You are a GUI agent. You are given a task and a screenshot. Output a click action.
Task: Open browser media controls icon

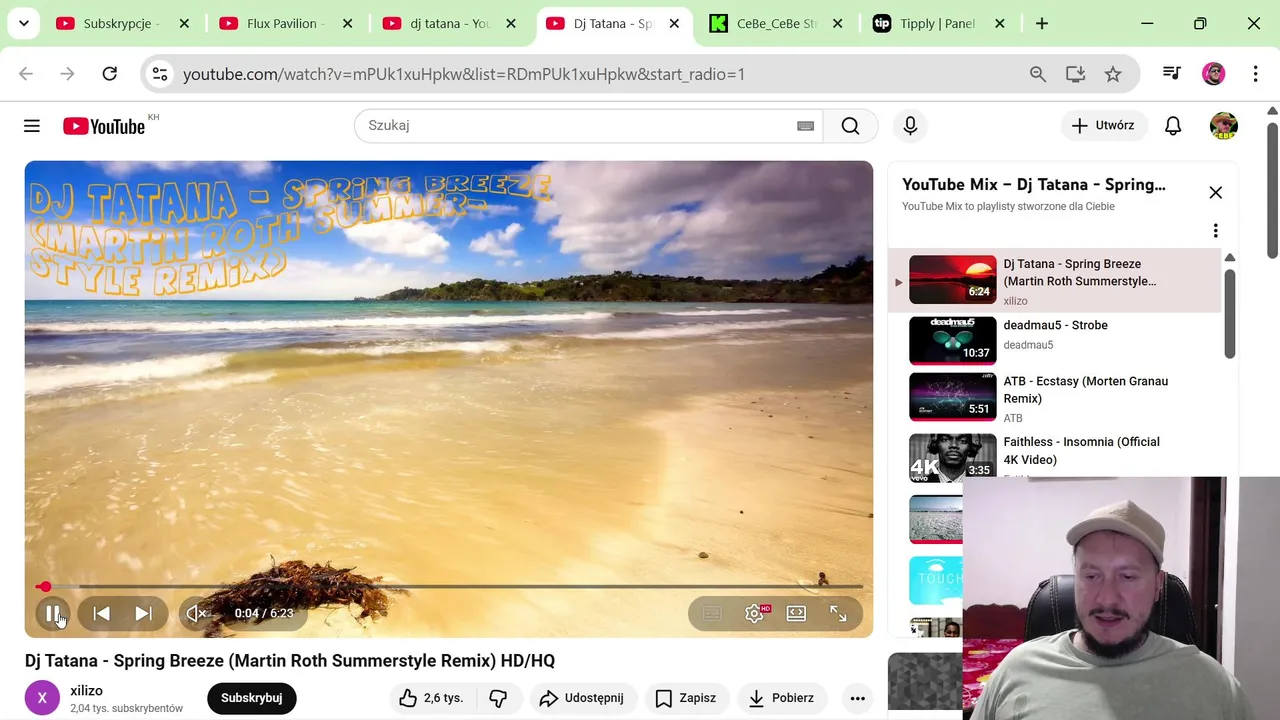(x=1171, y=74)
